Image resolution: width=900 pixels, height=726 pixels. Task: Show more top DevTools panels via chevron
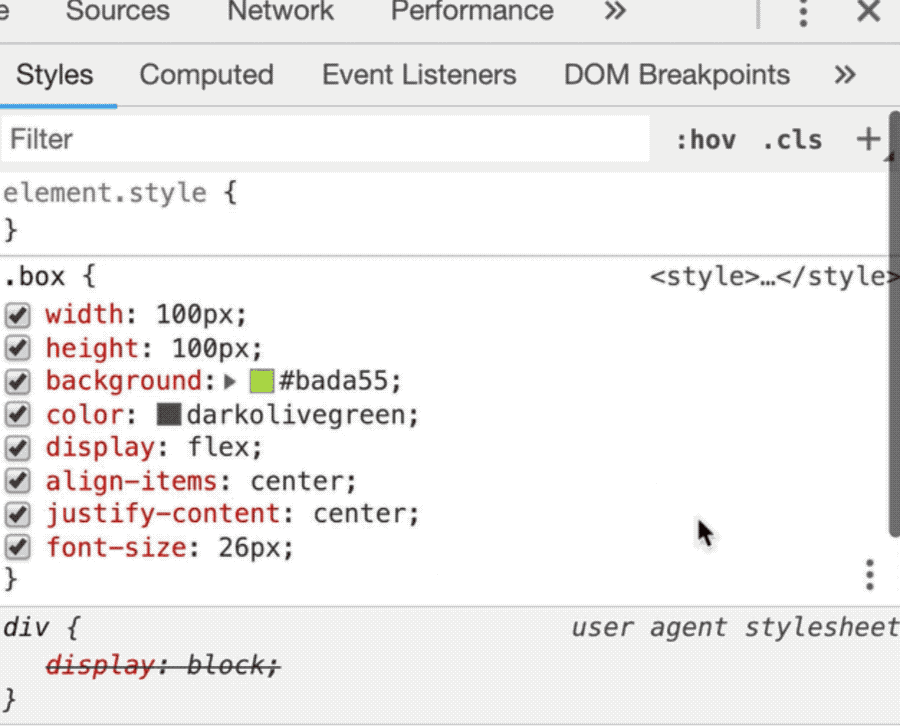(x=616, y=12)
